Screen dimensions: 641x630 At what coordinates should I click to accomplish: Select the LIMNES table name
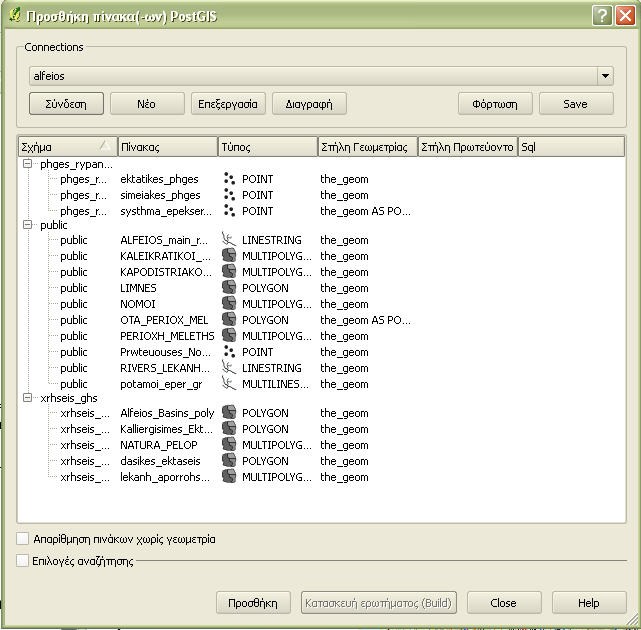coord(138,288)
